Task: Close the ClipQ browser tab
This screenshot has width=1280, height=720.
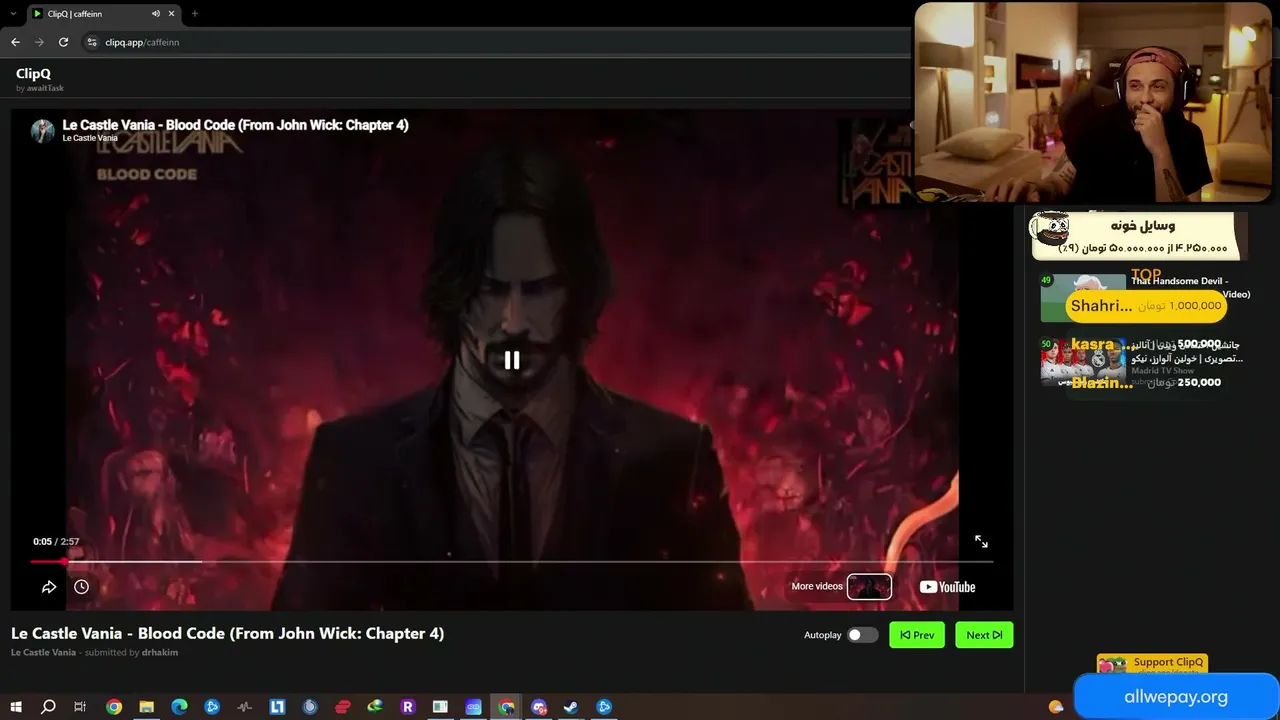Action: [172, 14]
